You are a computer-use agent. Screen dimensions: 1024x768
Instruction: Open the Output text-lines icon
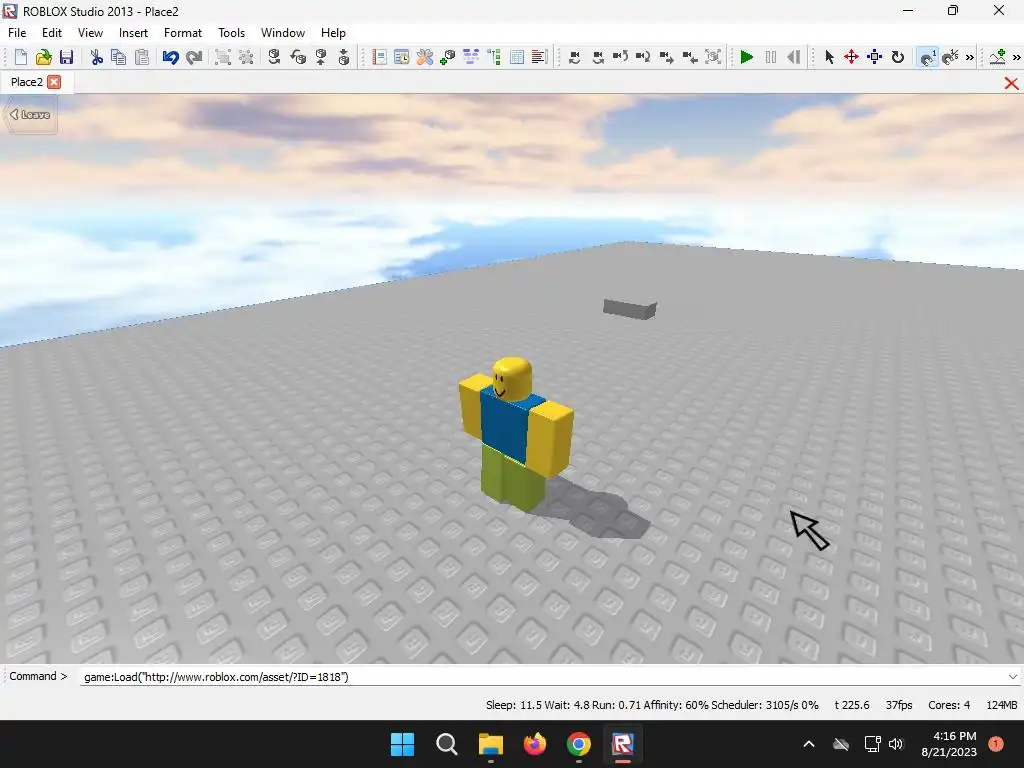pos(539,57)
